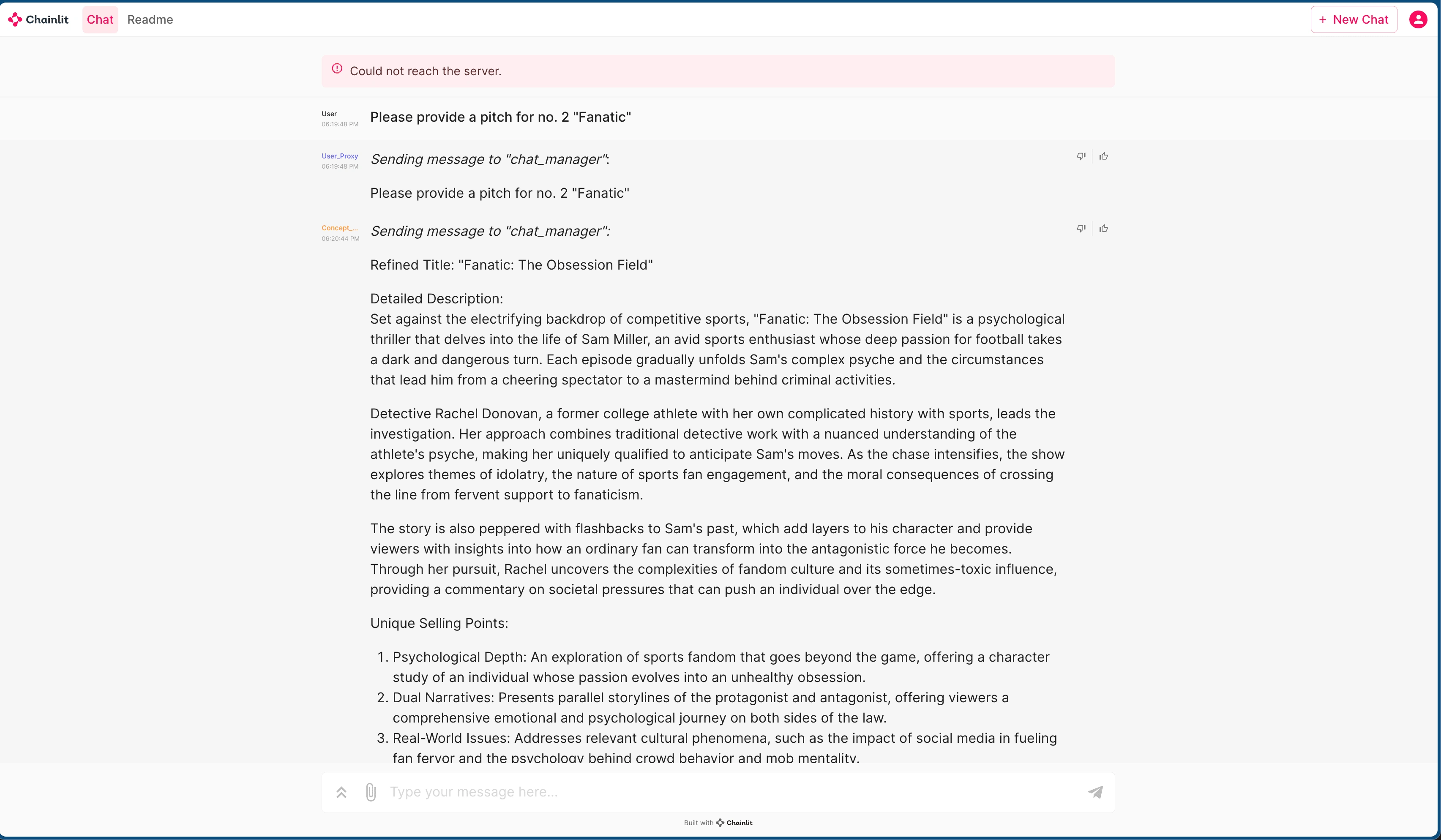Screen dimensions: 1441x840
Task: Click the scroll-to-bottom arrow icon
Action: [341, 791]
